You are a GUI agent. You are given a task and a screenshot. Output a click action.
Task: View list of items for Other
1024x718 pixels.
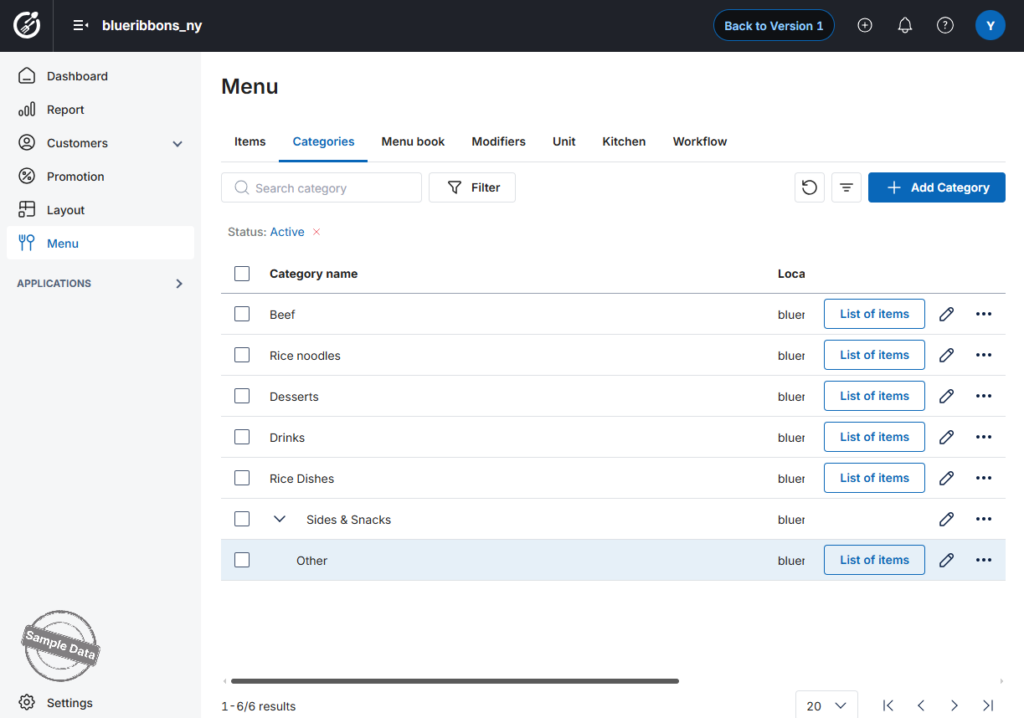(x=874, y=561)
